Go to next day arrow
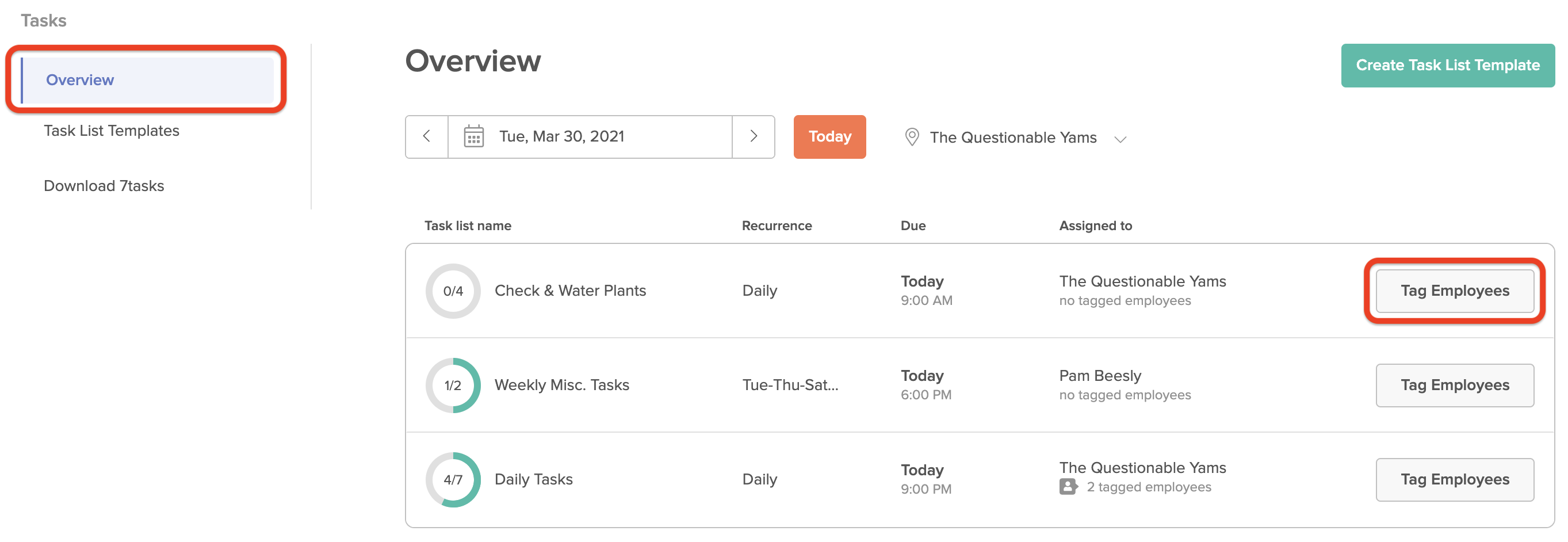 [x=754, y=136]
